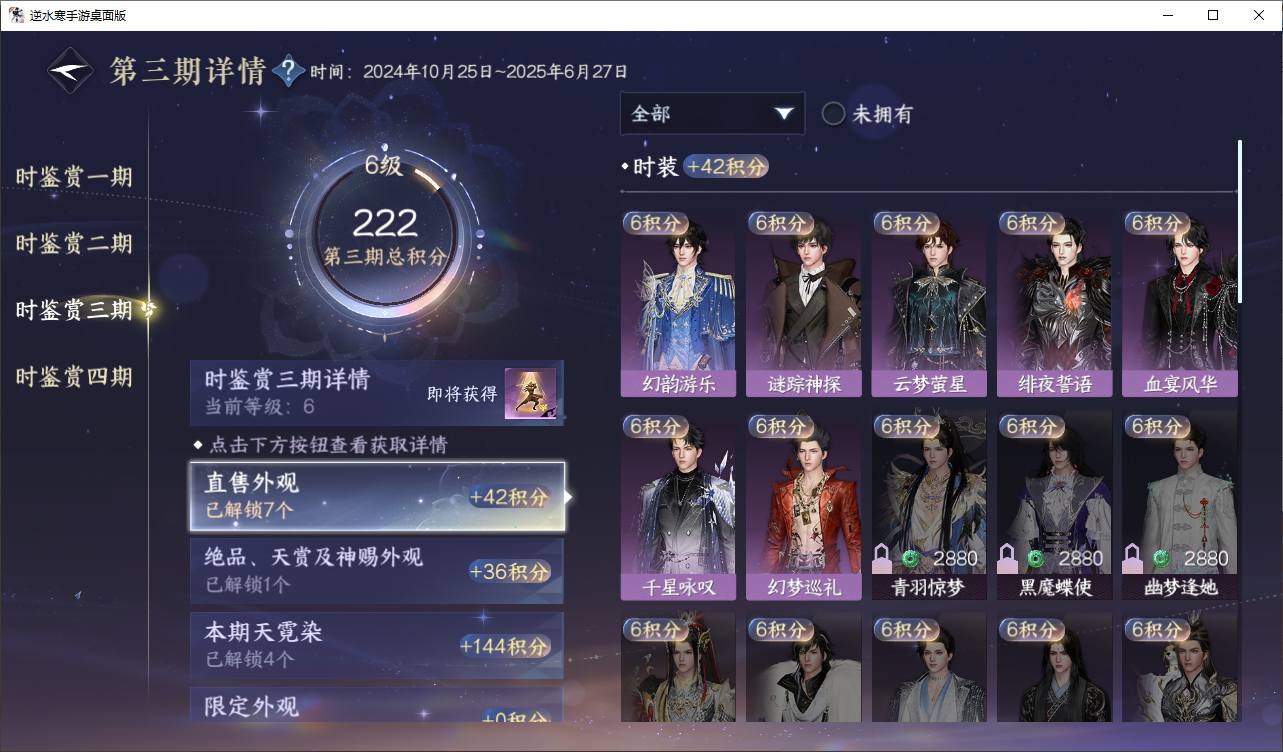Switch to the 时鉴赏一期 tab
This screenshot has width=1283, height=752.
pos(74,177)
